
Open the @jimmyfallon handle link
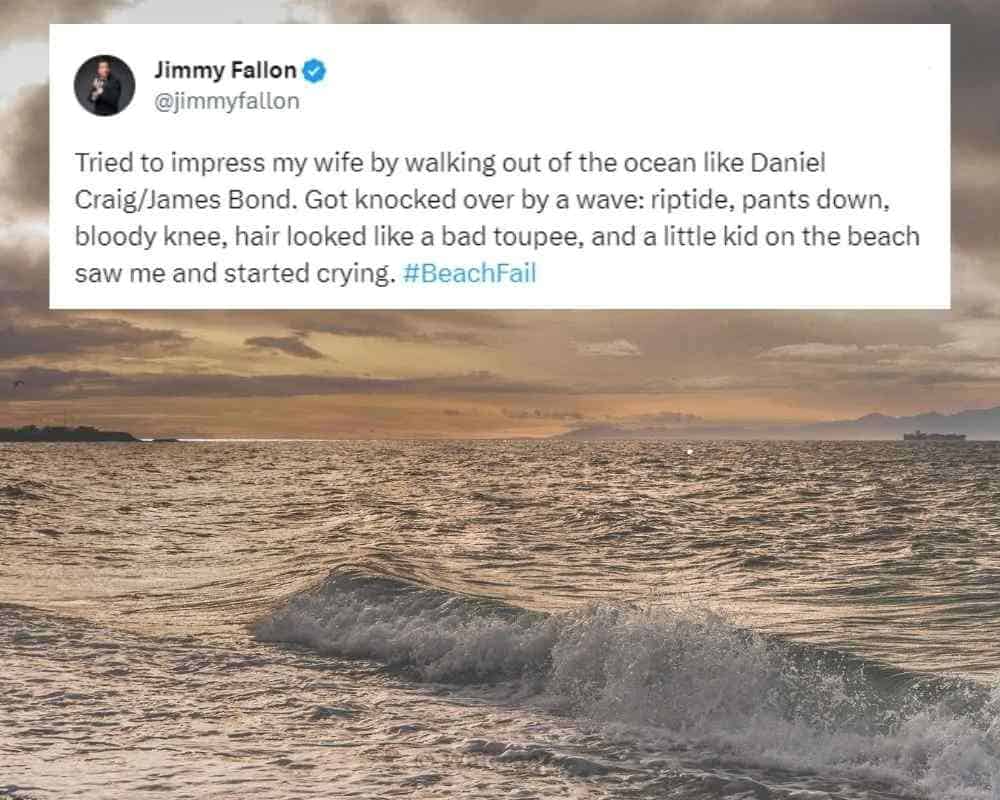pyautogui.click(x=227, y=101)
